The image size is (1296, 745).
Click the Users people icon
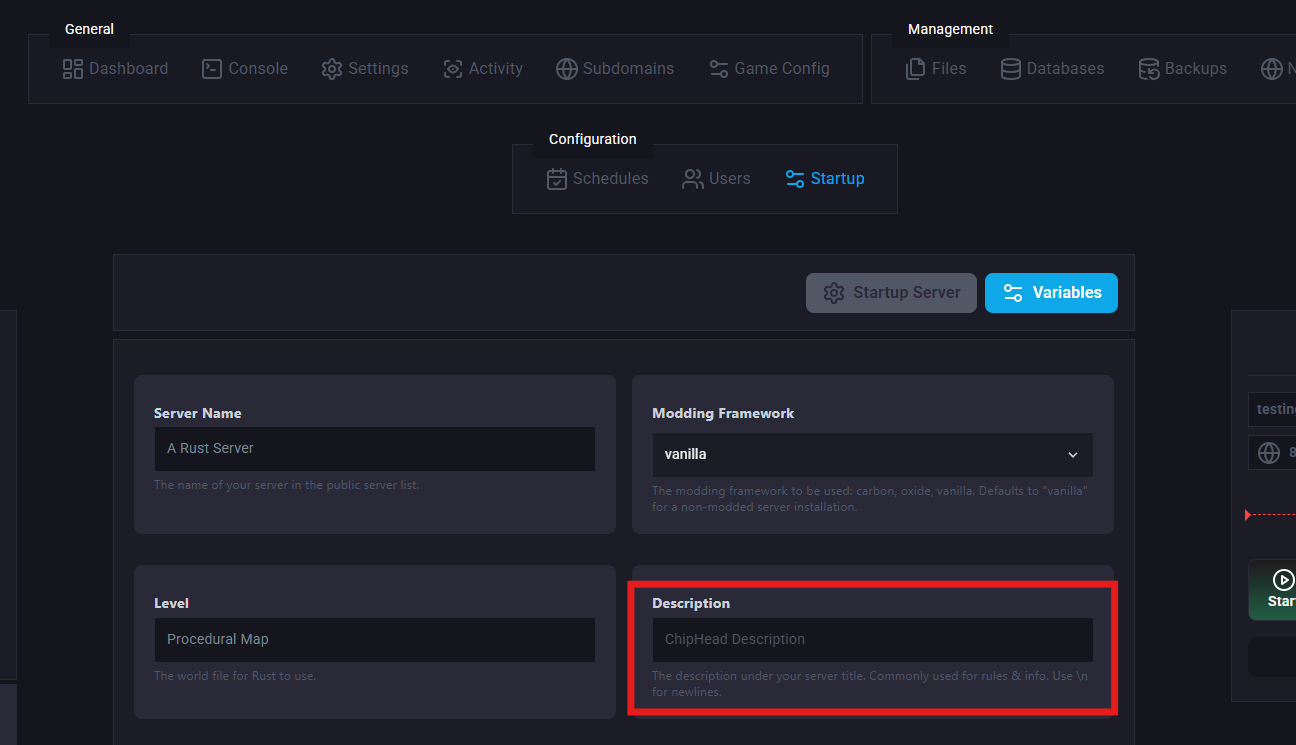tap(693, 179)
